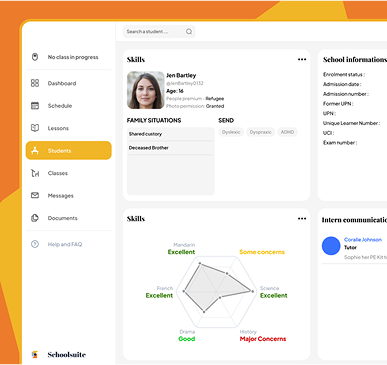Click the Lessons book icon
Screen dimensions: 387x365
point(35,128)
